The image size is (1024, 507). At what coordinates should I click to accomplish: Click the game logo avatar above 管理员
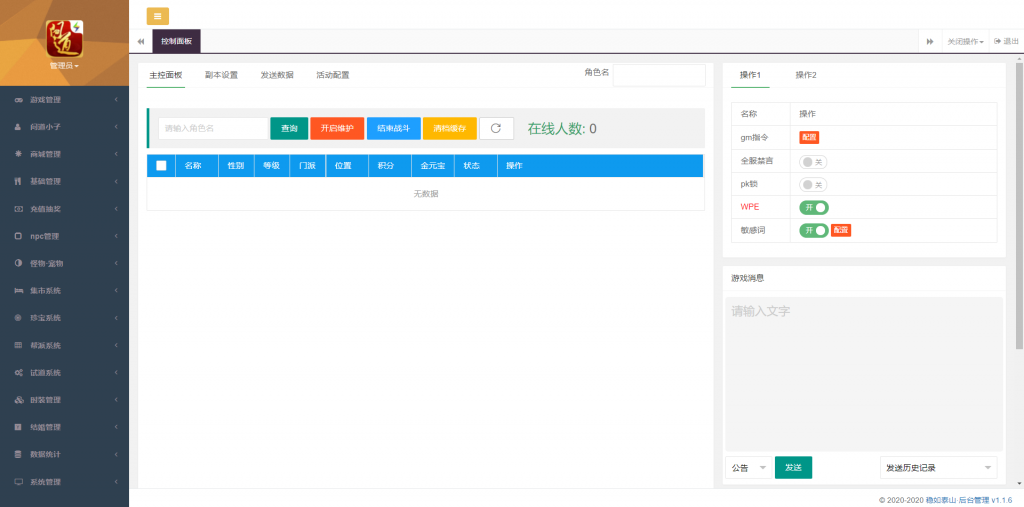(64, 38)
